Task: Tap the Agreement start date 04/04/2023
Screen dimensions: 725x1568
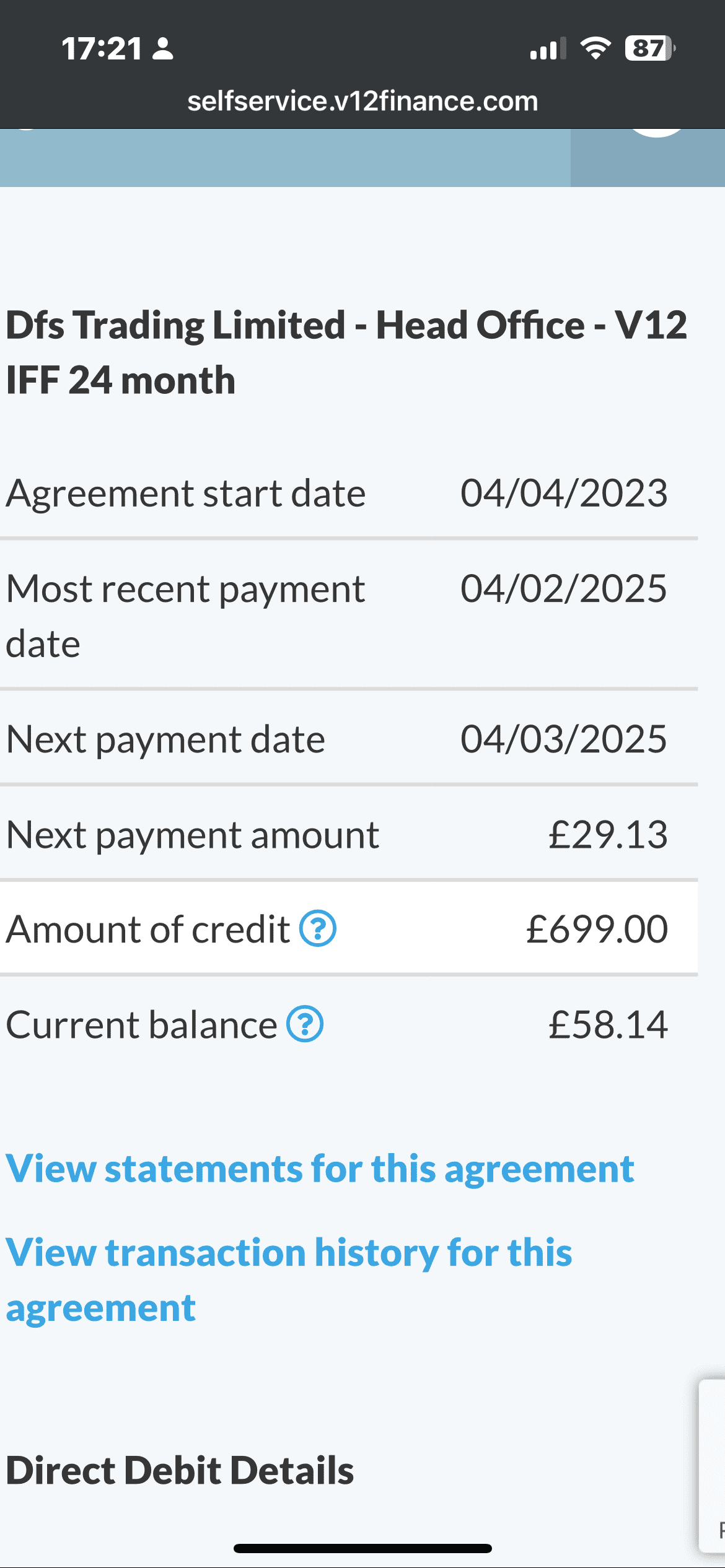Action: (564, 493)
